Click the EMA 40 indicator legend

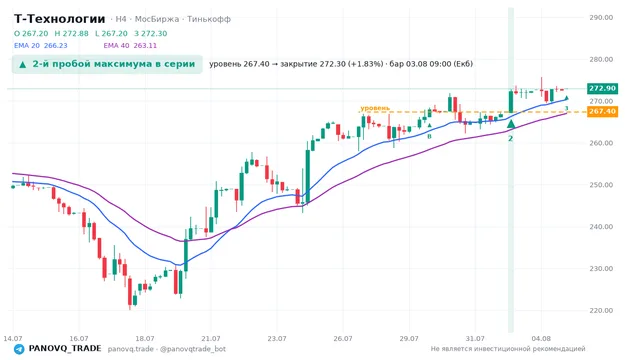tap(130, 46)
